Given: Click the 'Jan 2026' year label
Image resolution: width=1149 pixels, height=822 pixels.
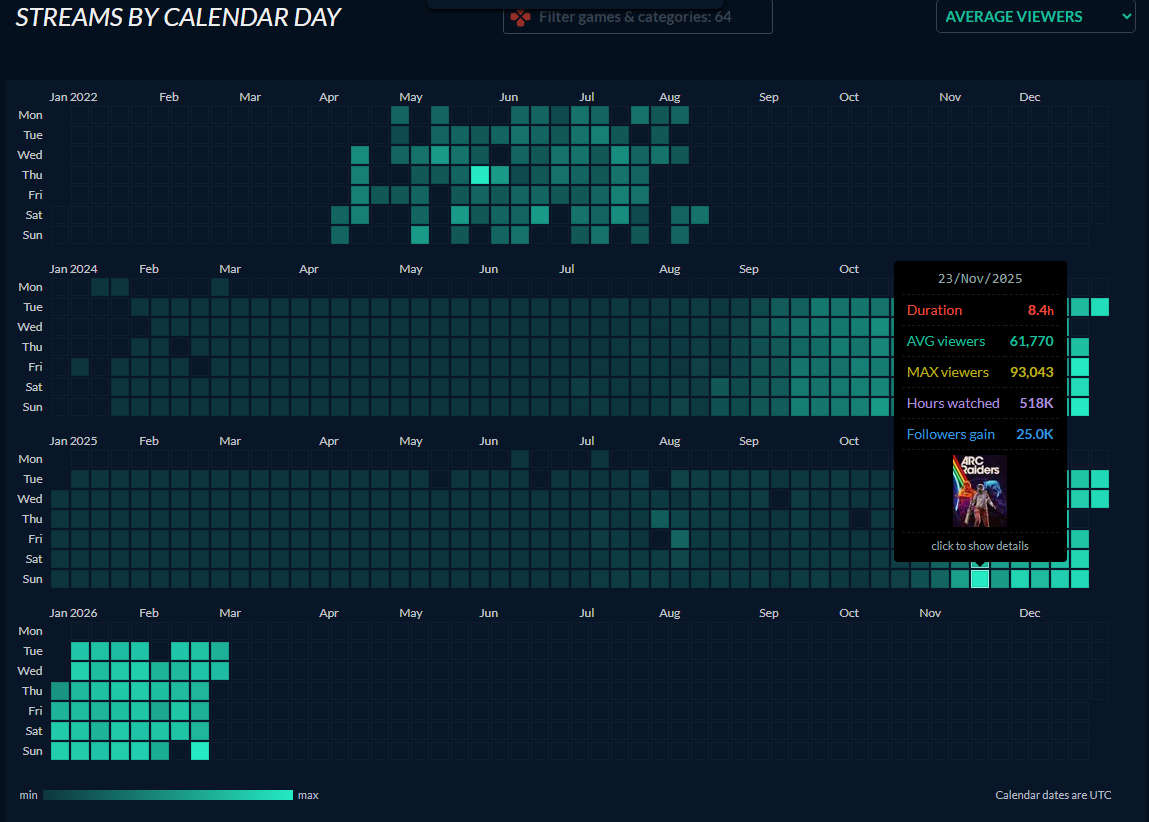Looking at the screenshot, I should [73, 613].
